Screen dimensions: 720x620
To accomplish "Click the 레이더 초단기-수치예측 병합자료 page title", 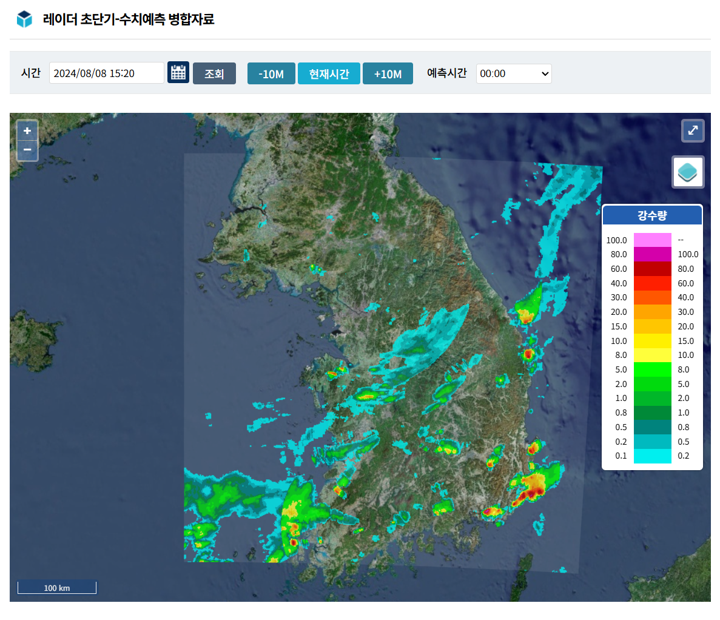I will point(128,19).
